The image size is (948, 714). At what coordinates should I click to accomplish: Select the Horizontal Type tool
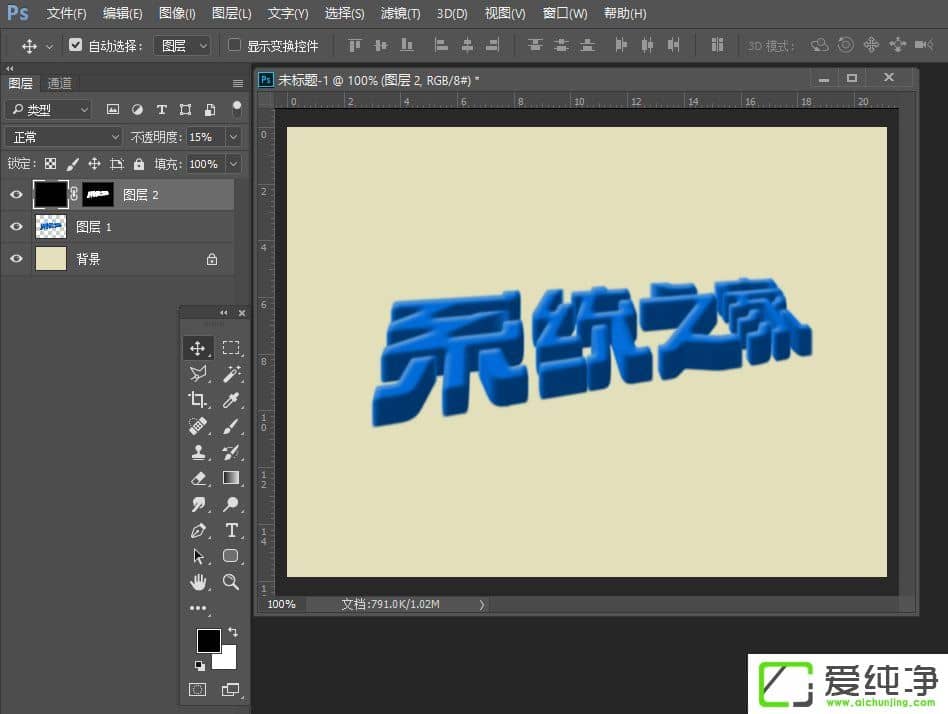[231, 530]
